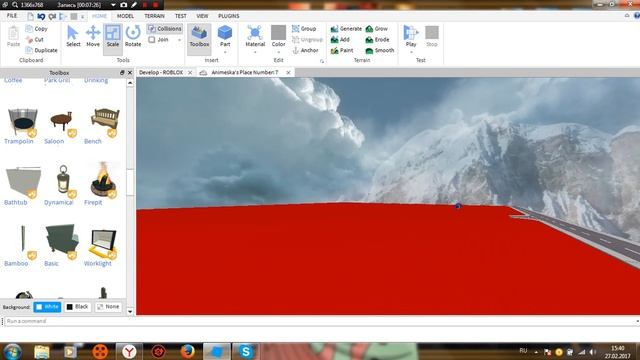
Task: Toggle Collisions on or off
Action: tap(164, 29)
